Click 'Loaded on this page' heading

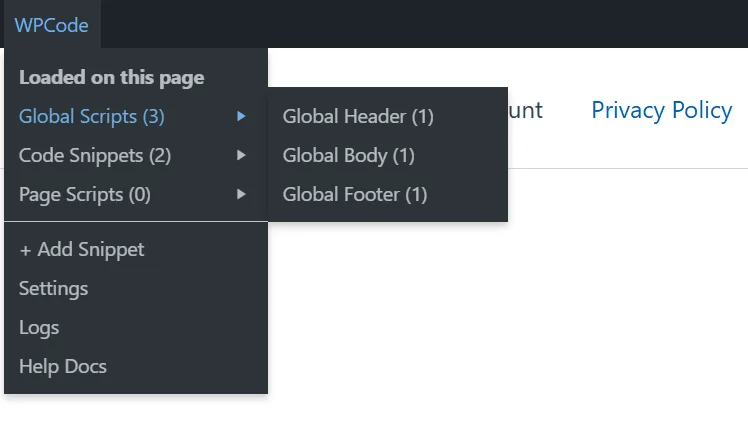pyautogui.click(x=112, y=77)
